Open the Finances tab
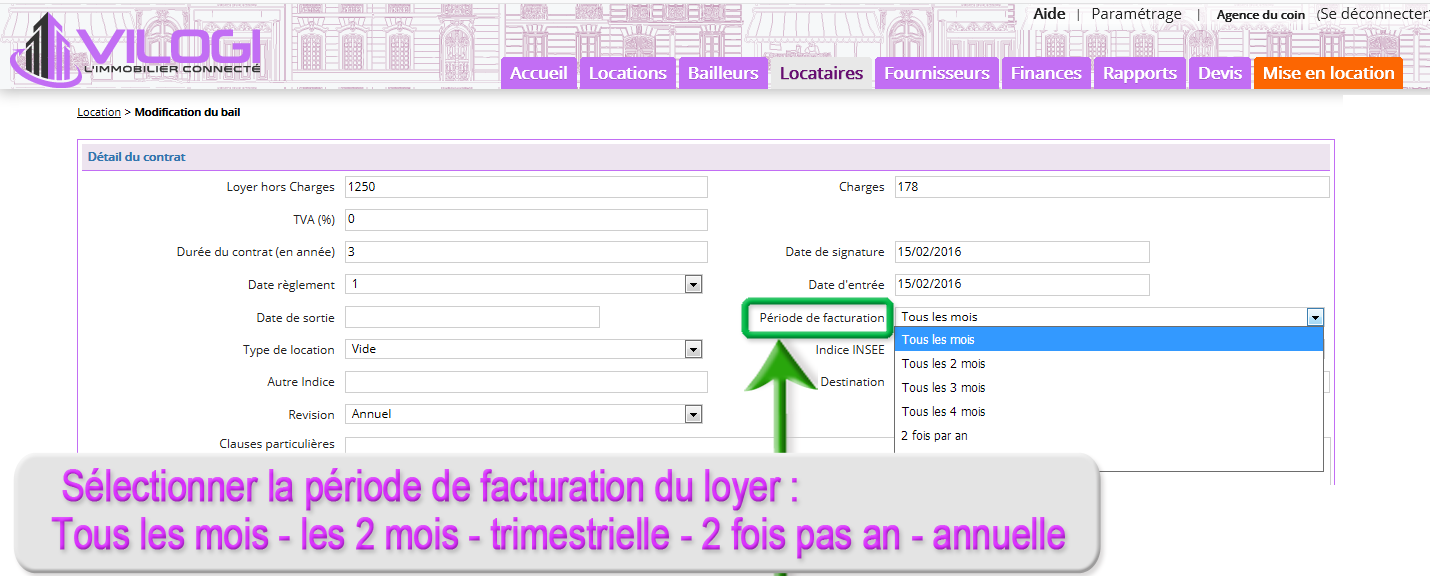 (x=1045, y=73)
